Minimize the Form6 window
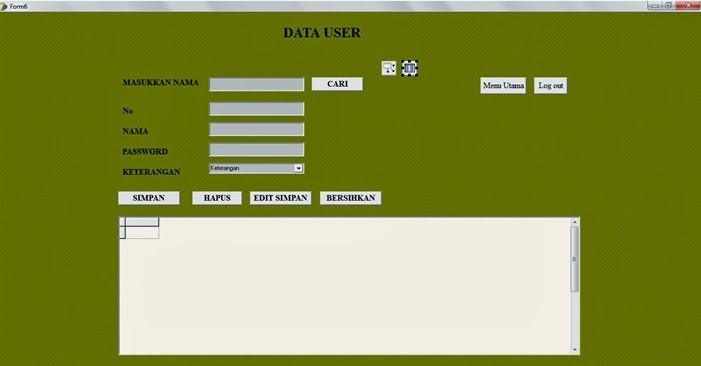Viewport: 701px width, 366px height. coord(655,5)
